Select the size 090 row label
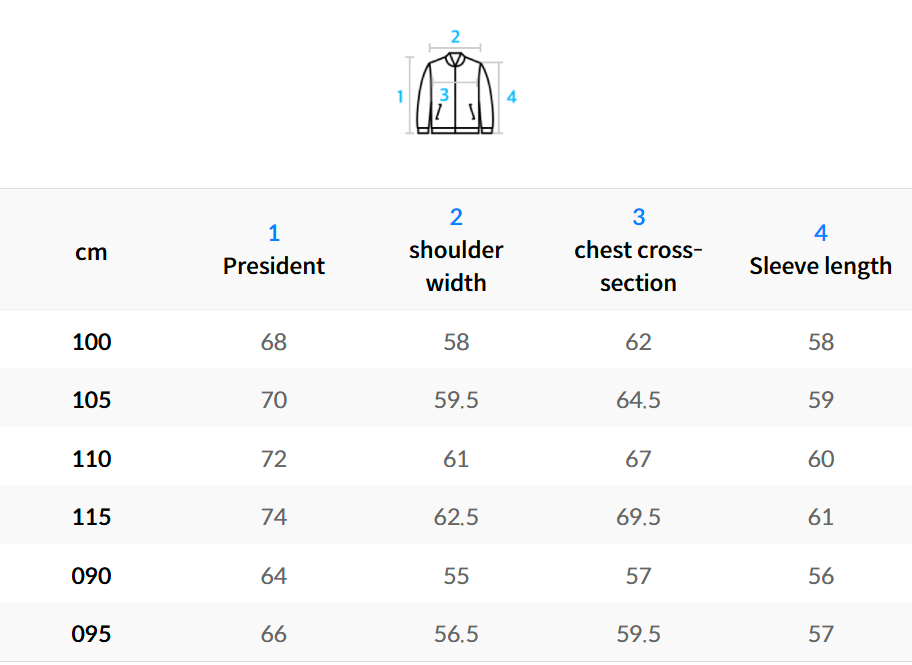Image resolution: width=912 pixels, height=665 pixels. tap(91, 576)
